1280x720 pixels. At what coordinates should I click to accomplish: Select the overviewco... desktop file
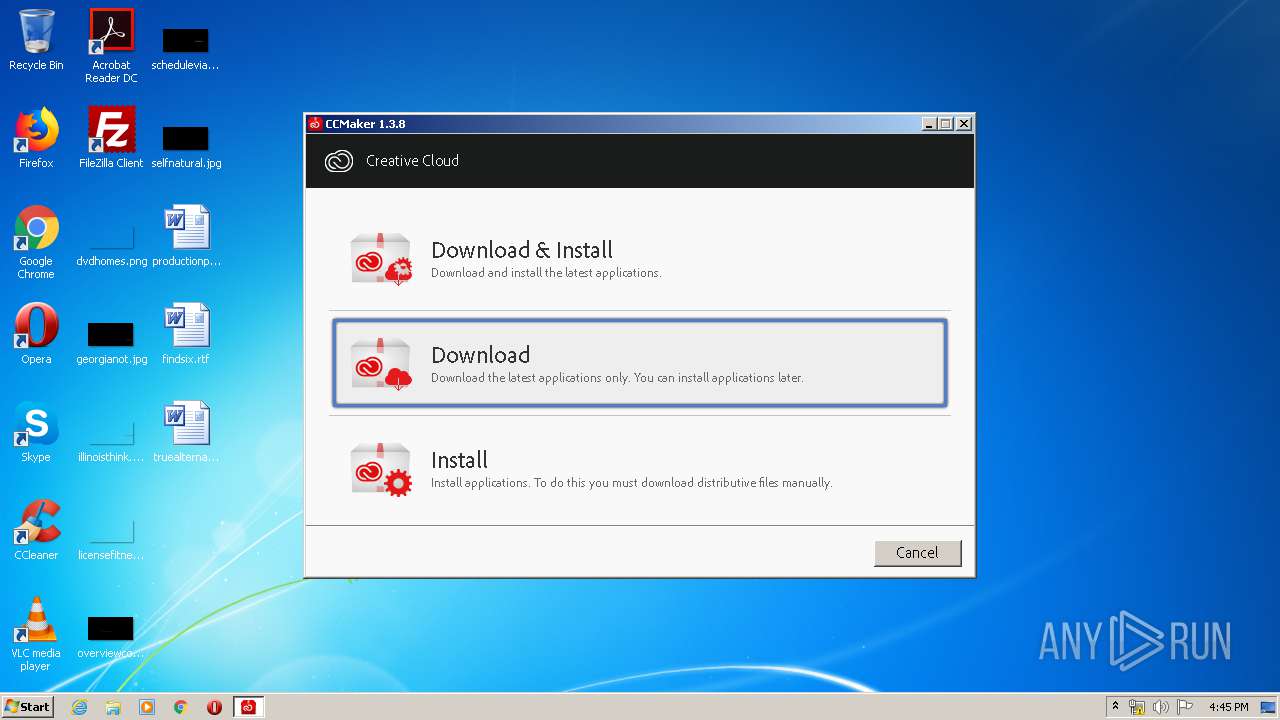point(111,638)
